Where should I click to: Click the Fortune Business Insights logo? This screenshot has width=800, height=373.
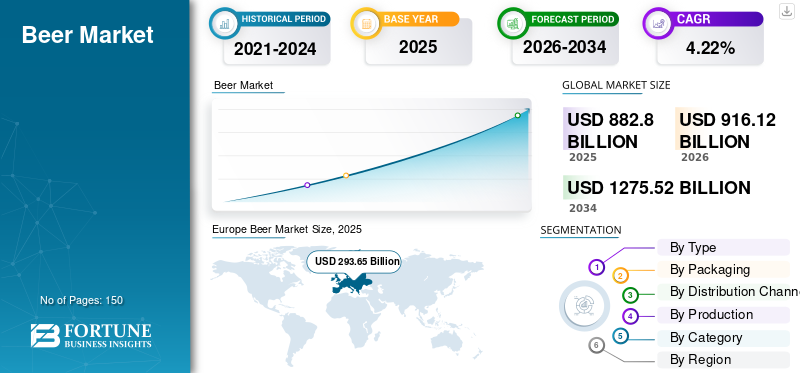(91, 336)
